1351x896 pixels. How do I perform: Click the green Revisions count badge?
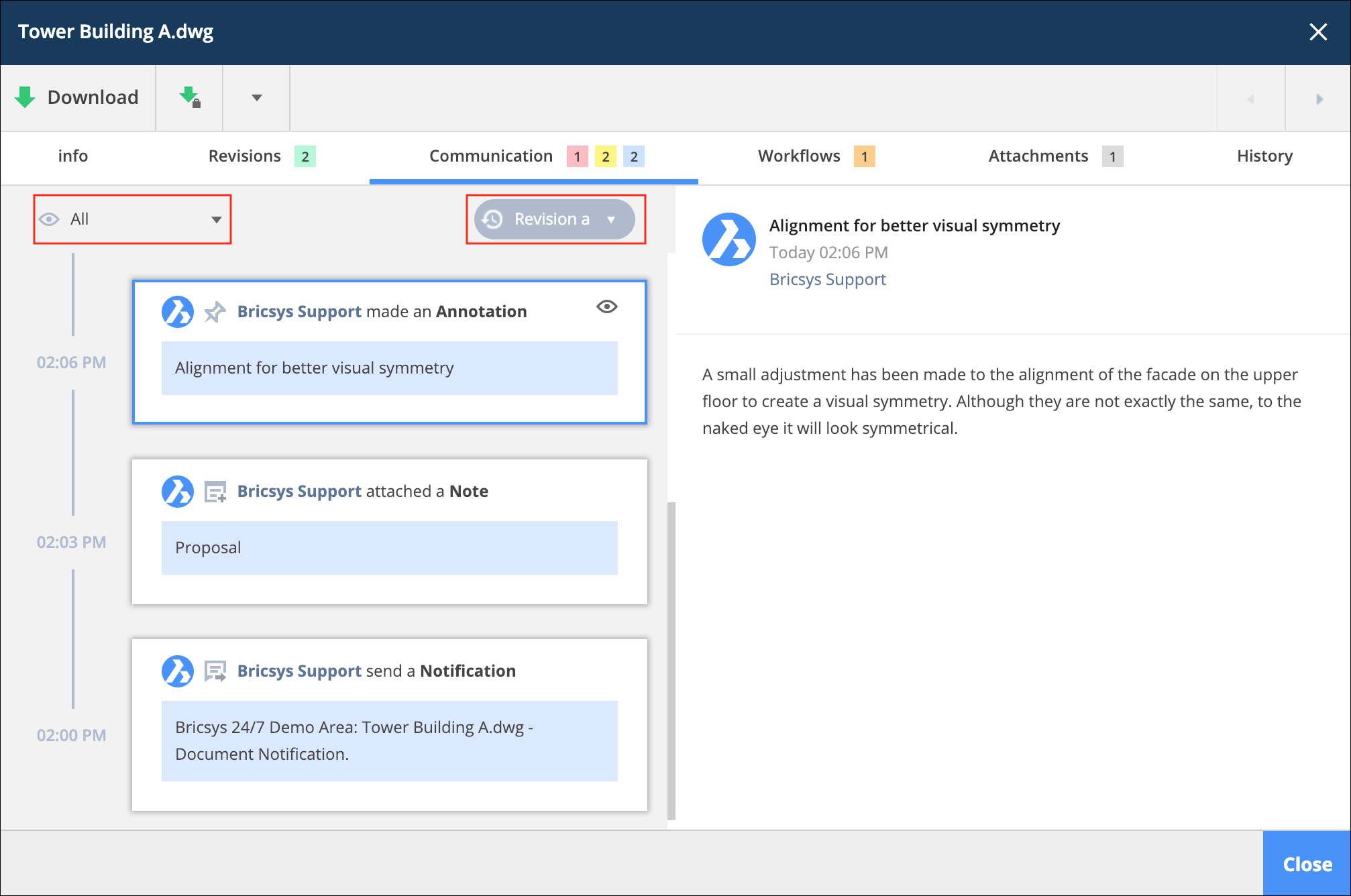(305, 156)
